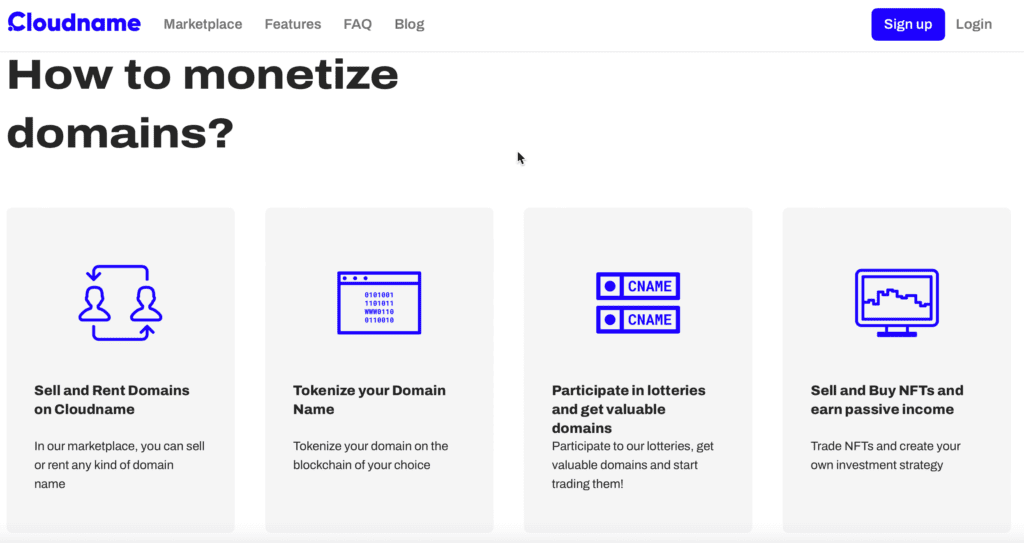Click the 'Trade NFTs' description text
1024x543 pixels.
pyautogui.click(x=885, y=455)
